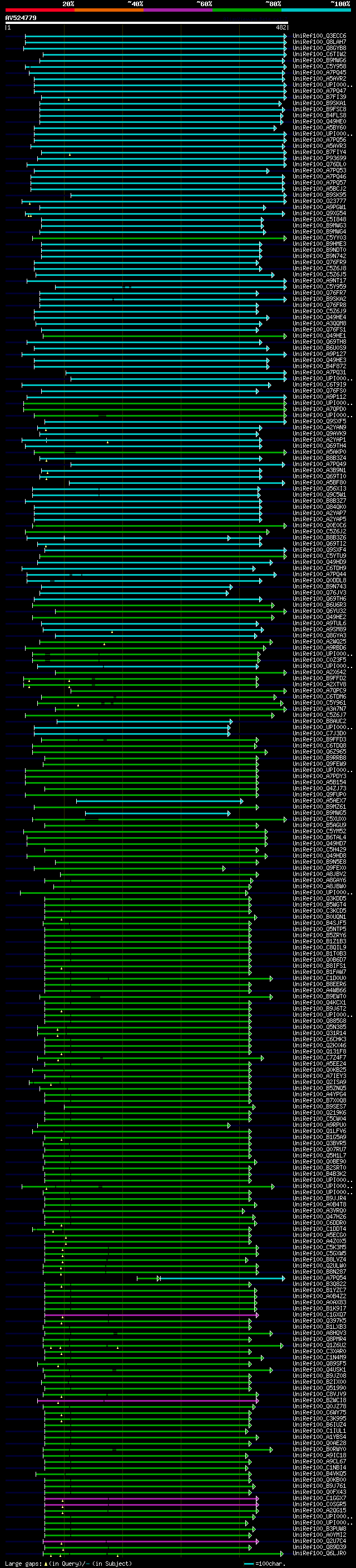Viewport: 356px width, 1568px height.
Task: Select the UniRef100_A7PQ47 label
Action: 319,91
